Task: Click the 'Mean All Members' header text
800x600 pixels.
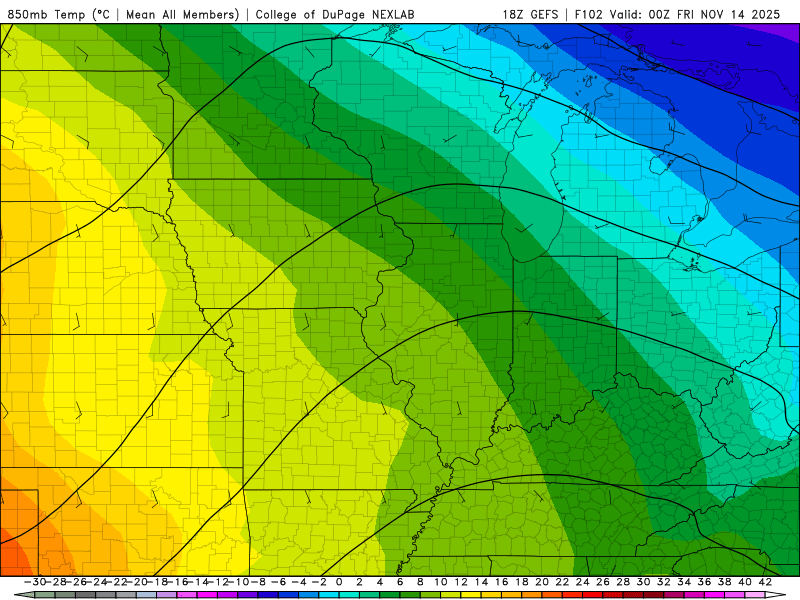Action: pyautogui.click(x=182, y=14)
